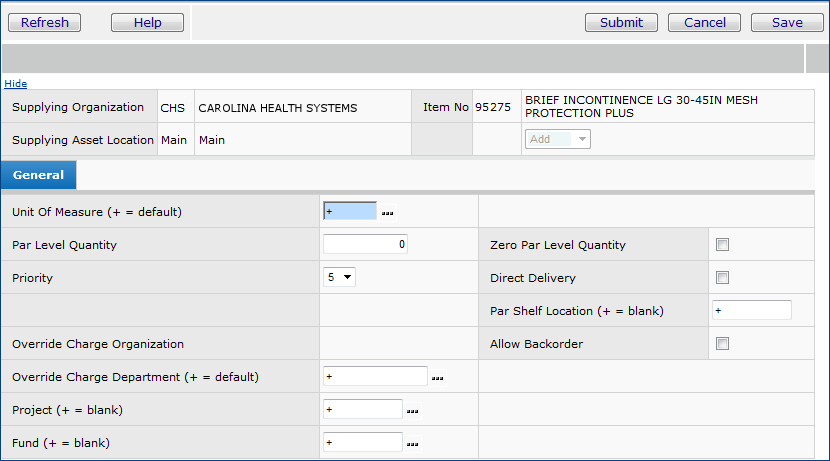This screenshot has width=830, height=461.
Task: Click the Refresh button
Action: (45, 22)
